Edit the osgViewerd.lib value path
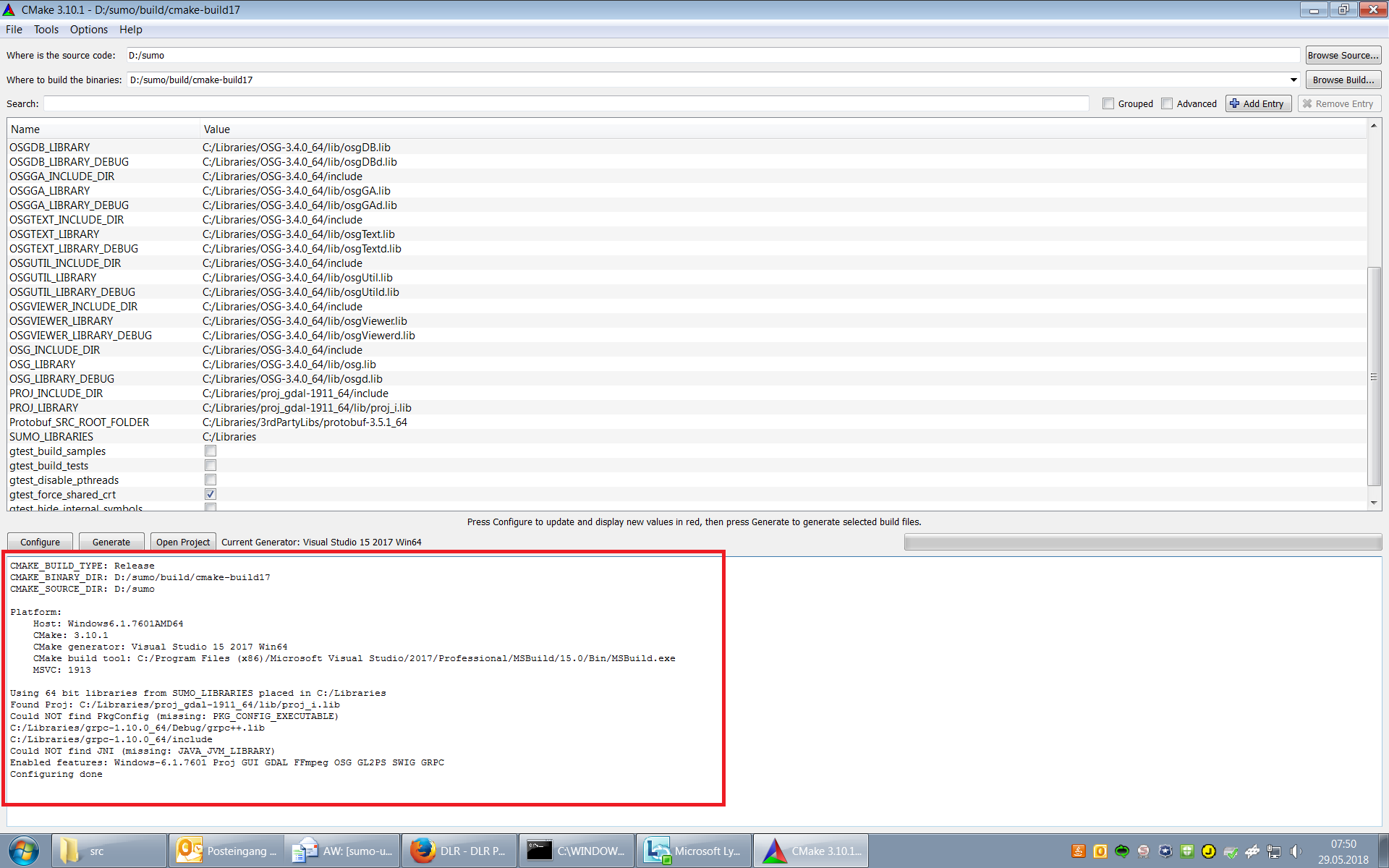Screen dimensions: 1389x868 [x=309, y=336]
